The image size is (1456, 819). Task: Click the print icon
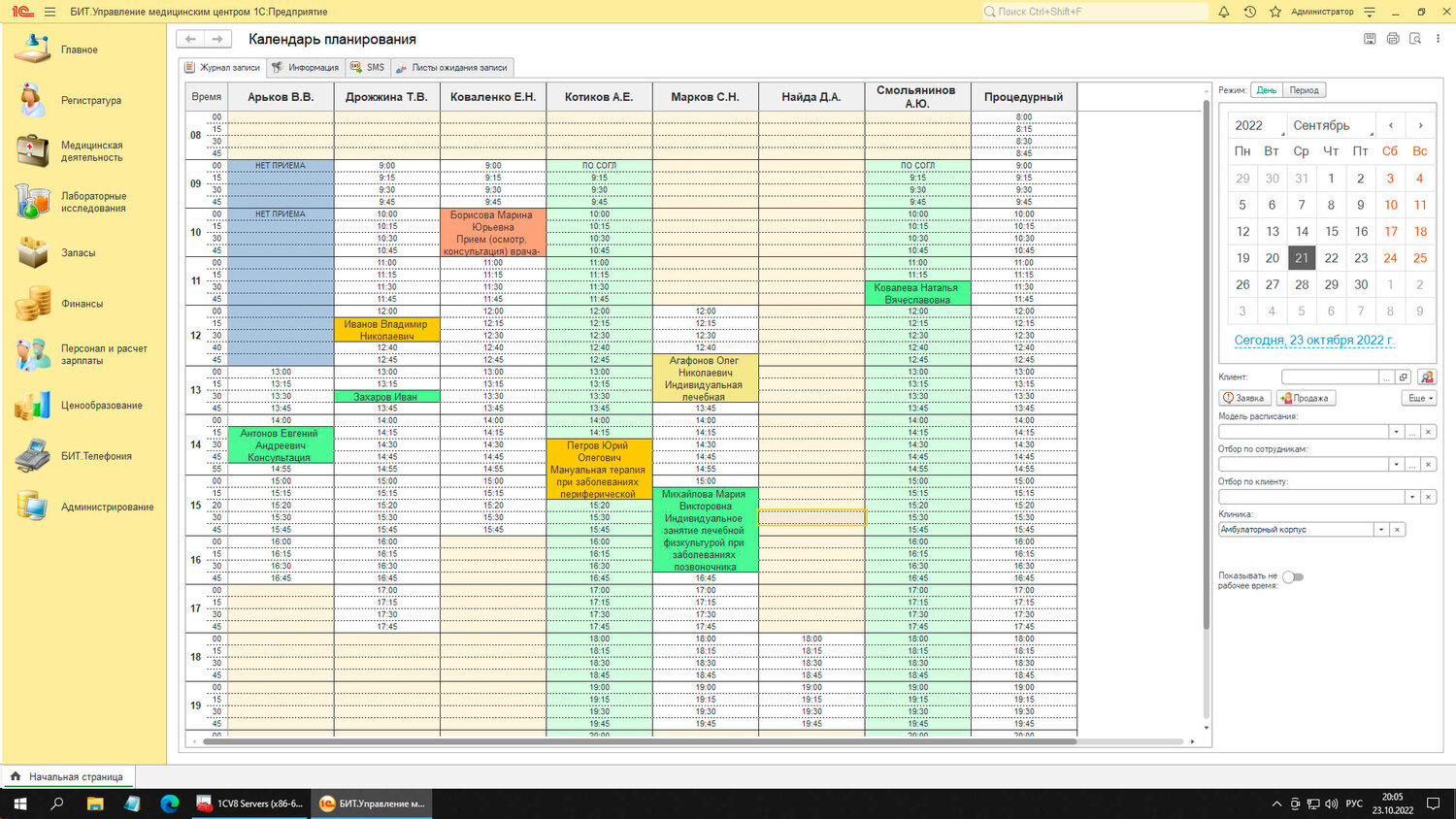tap(1393, 39)
